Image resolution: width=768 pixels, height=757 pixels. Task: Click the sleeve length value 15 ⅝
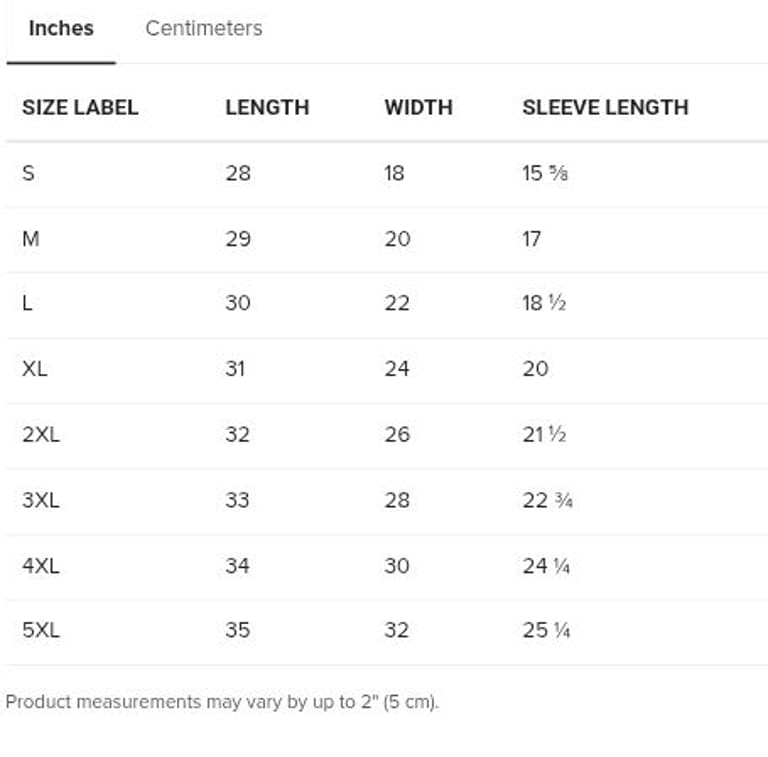tap(545, 173)
